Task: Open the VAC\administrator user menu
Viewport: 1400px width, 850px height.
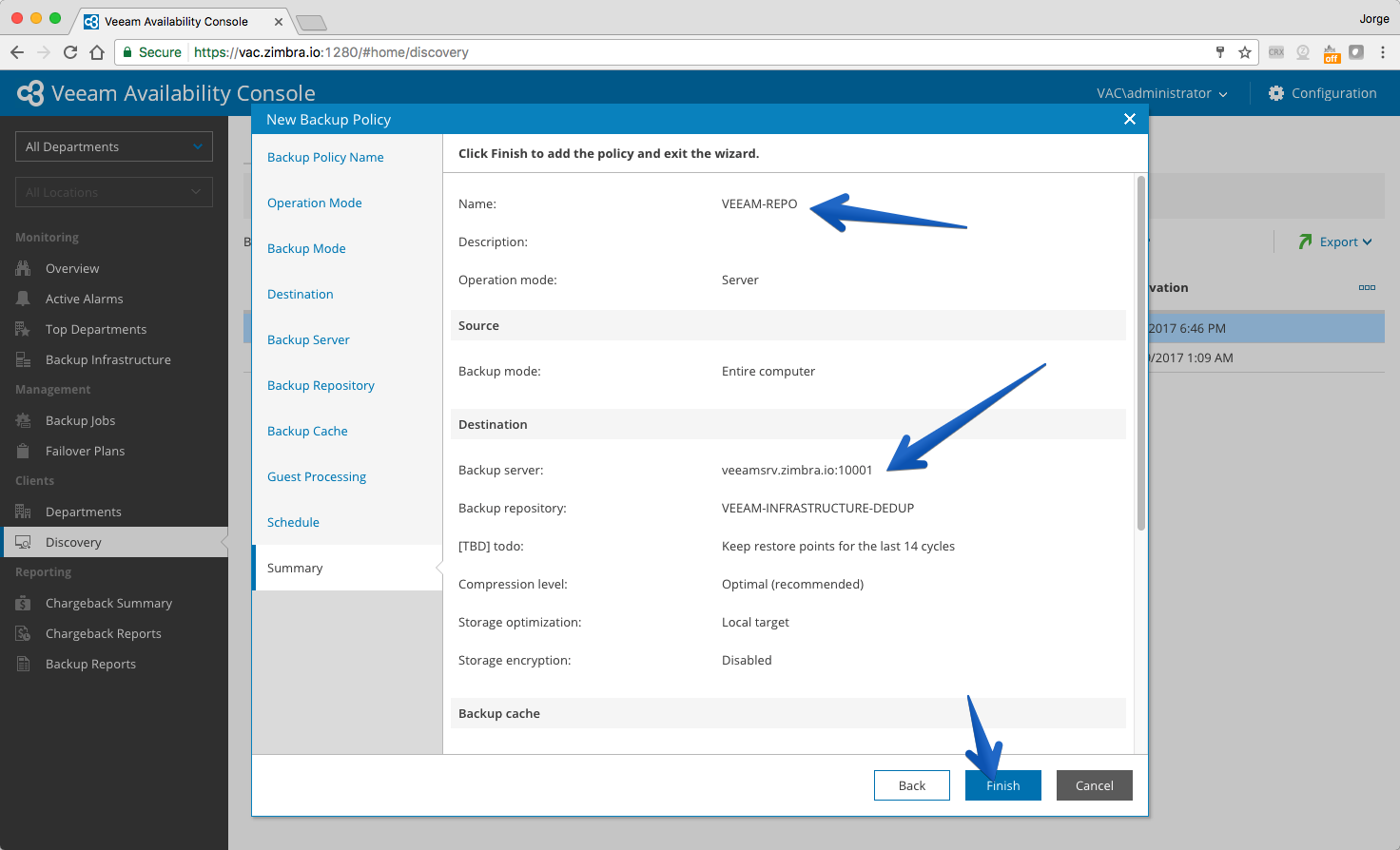Action: [1161, 93]
